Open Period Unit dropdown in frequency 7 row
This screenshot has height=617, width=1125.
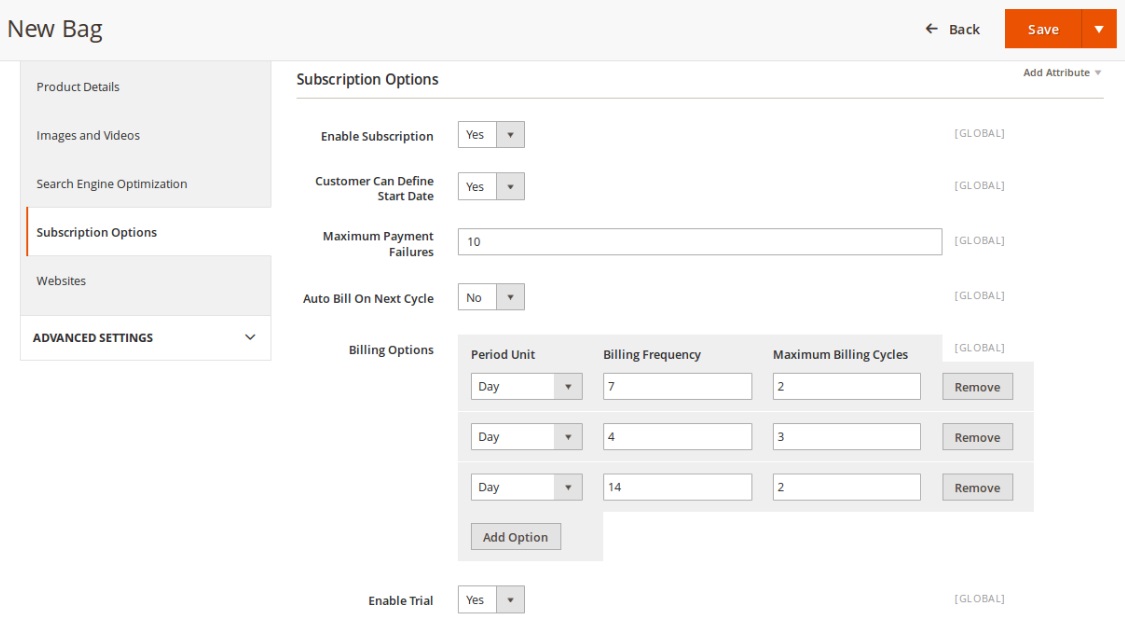[x=526, y=386]
